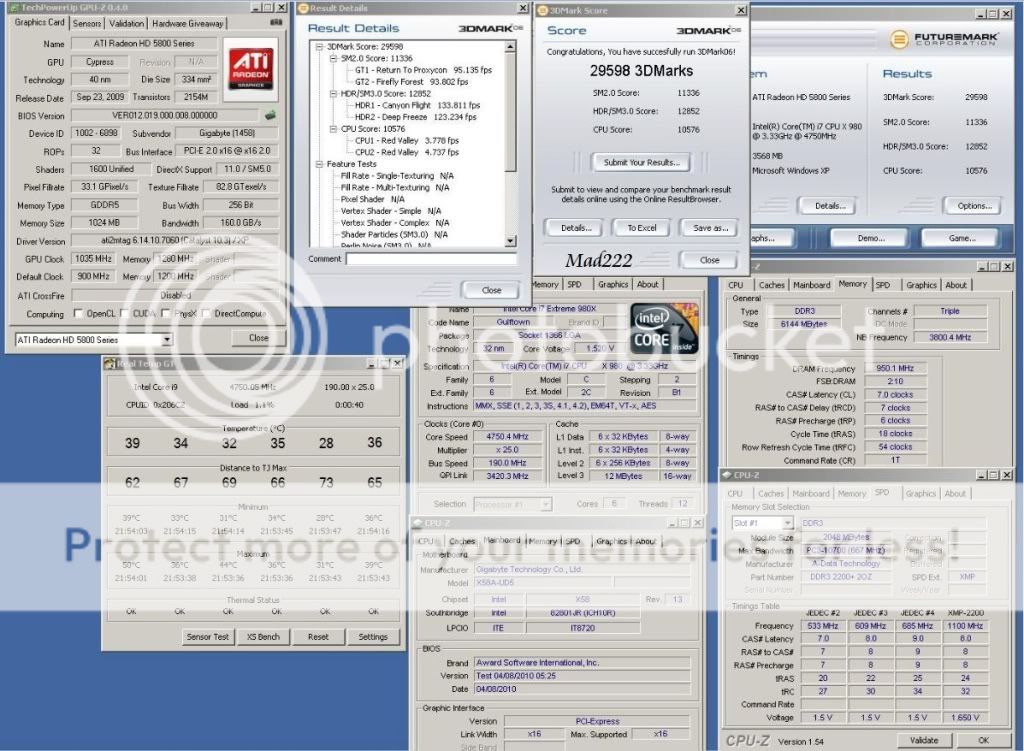Select 'HDR1 - Canyon Flight' result row

tap(417, 106)
